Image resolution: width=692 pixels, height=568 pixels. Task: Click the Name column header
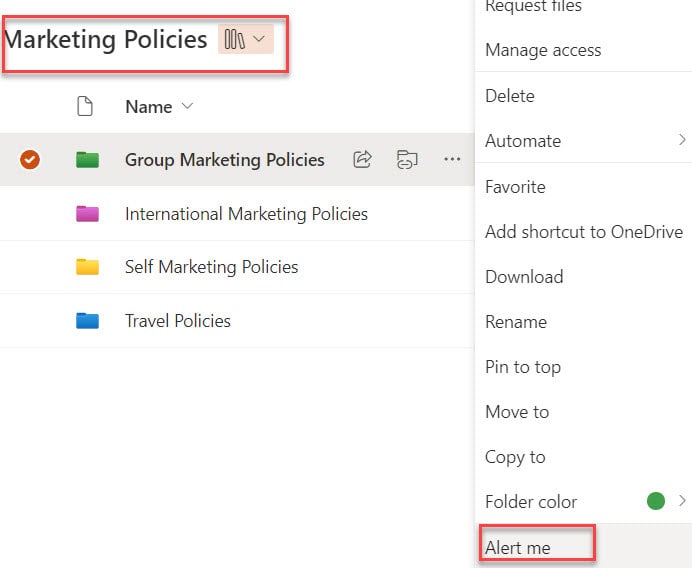pos(149,106)
